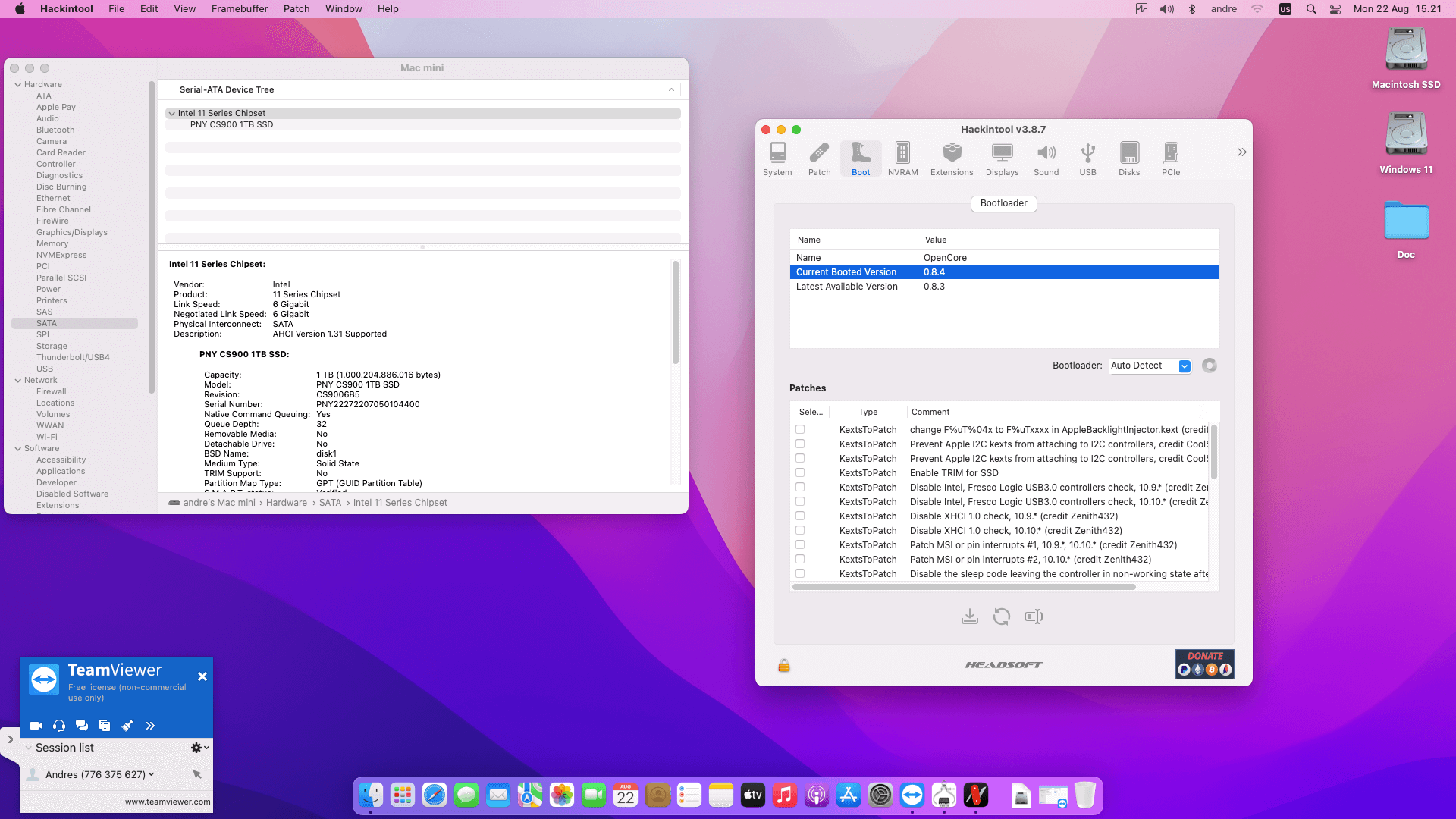Enable the 'Enable TRIM for SSD' patch checkbox
This screenshot has width=1456, height=819.
coord(800,472)
